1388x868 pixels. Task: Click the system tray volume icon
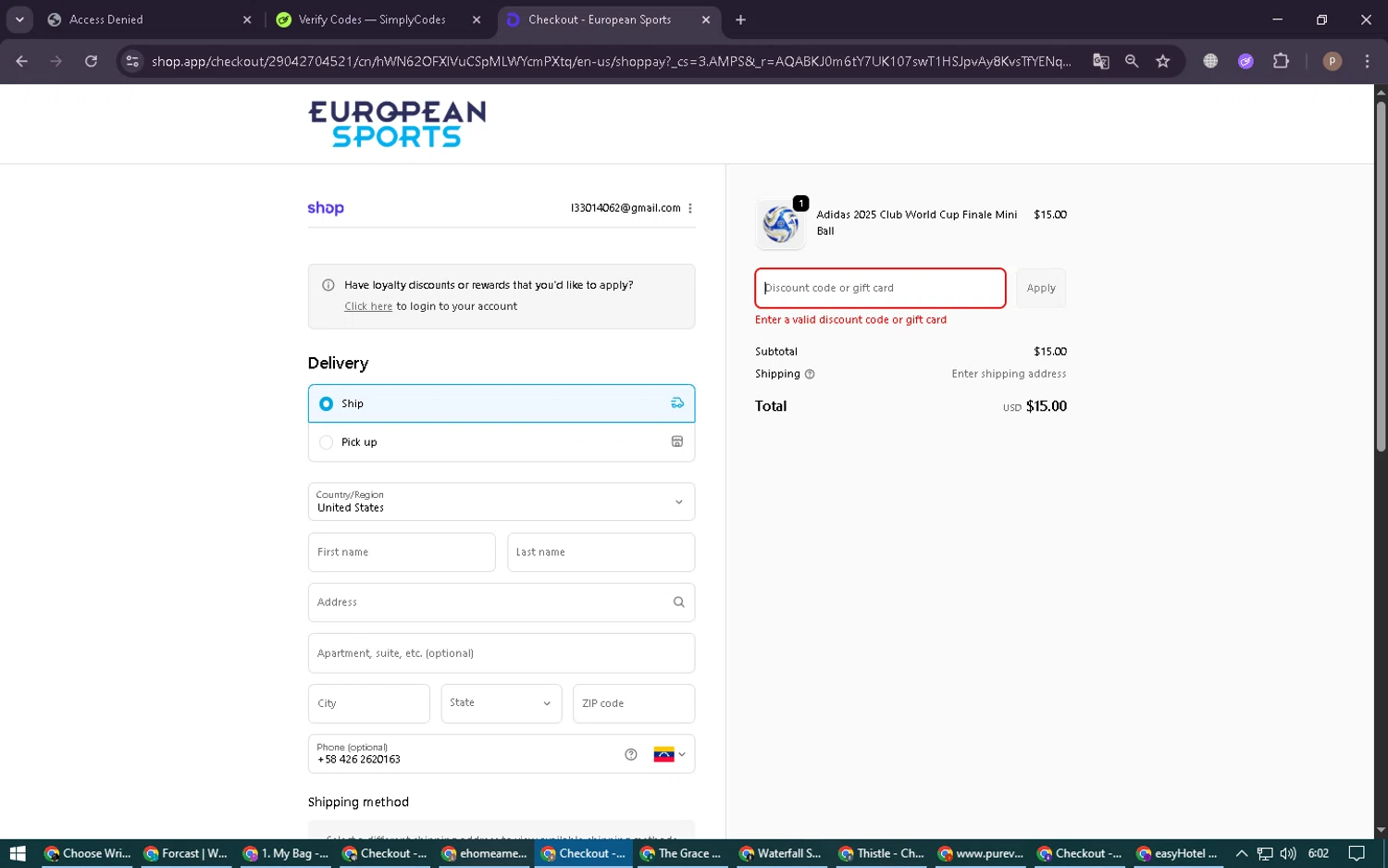(1288, 853)
